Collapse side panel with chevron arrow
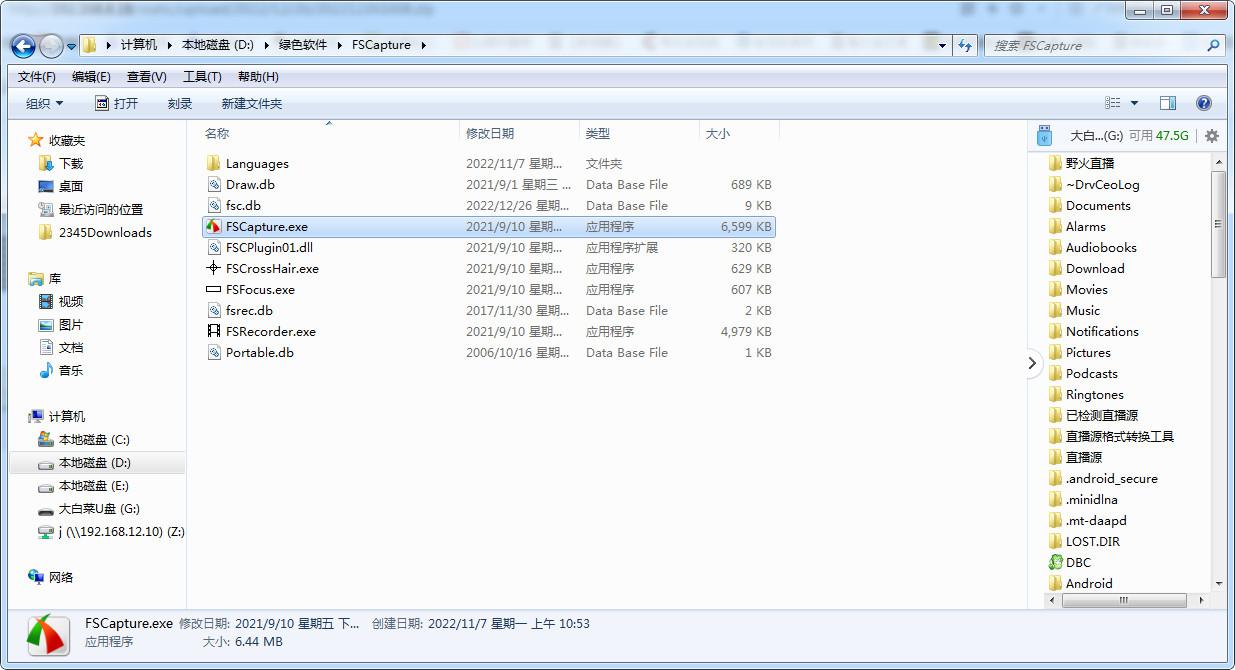Viewport: 1235px width, 670px height. click(x=1033, y=364)
